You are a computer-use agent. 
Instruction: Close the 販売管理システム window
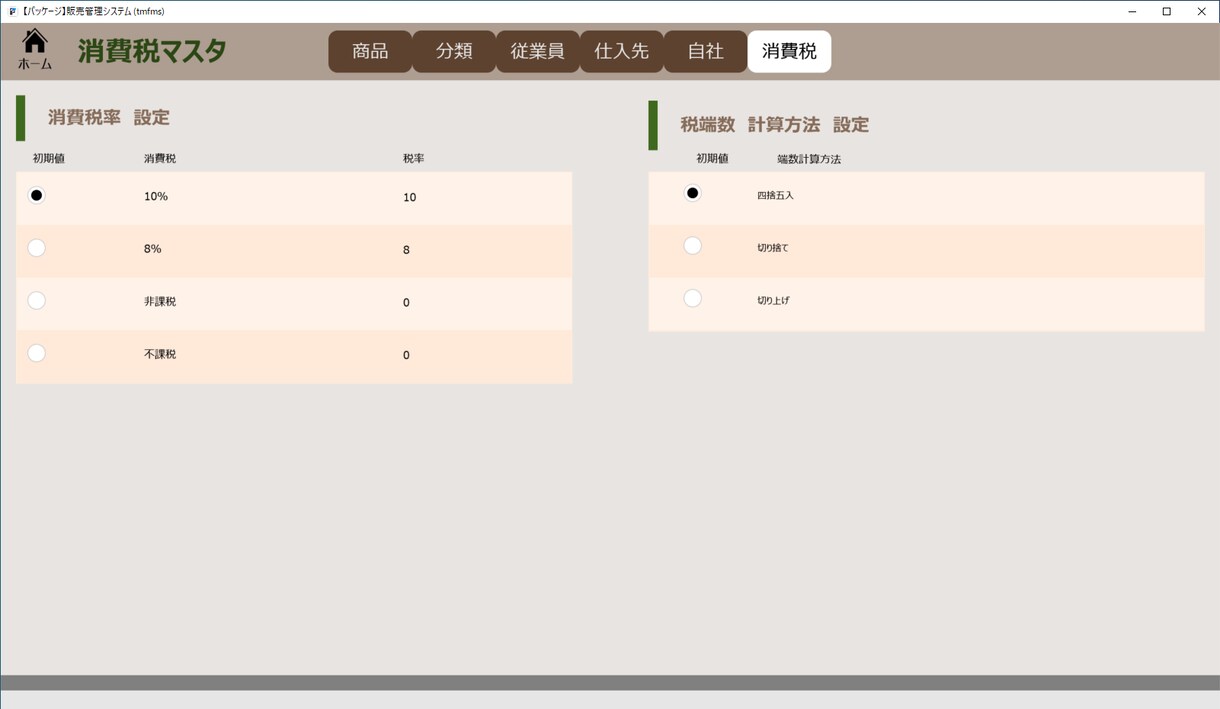coord(1201,11)
